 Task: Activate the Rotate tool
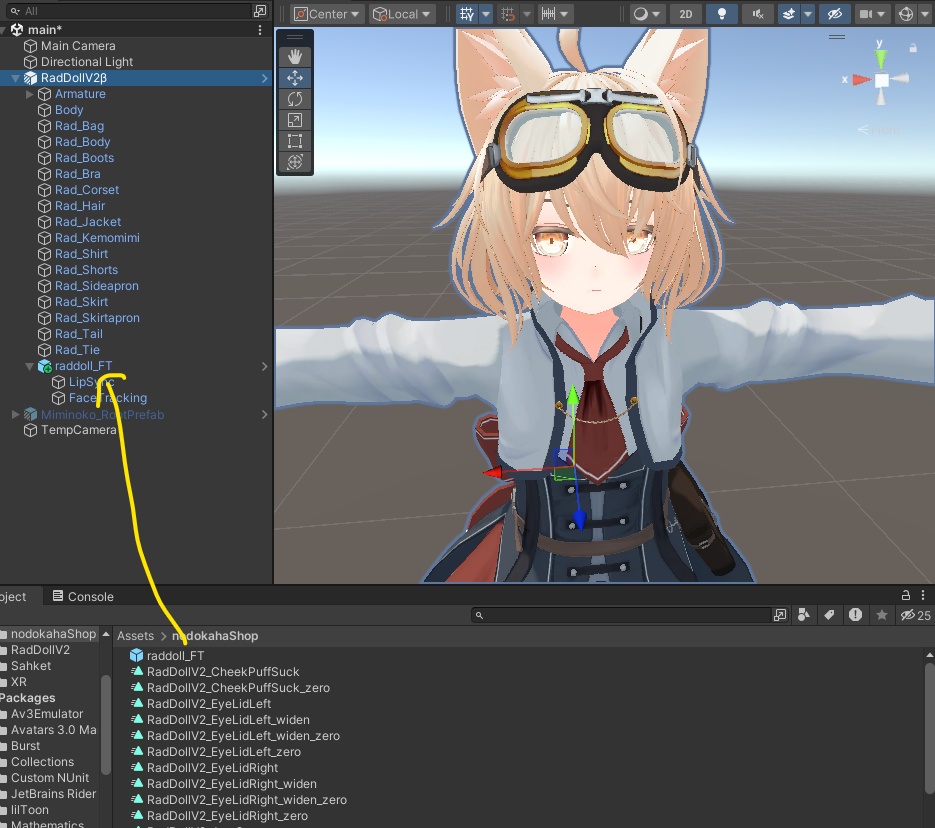pyautogui.click(x=294, y=99)
